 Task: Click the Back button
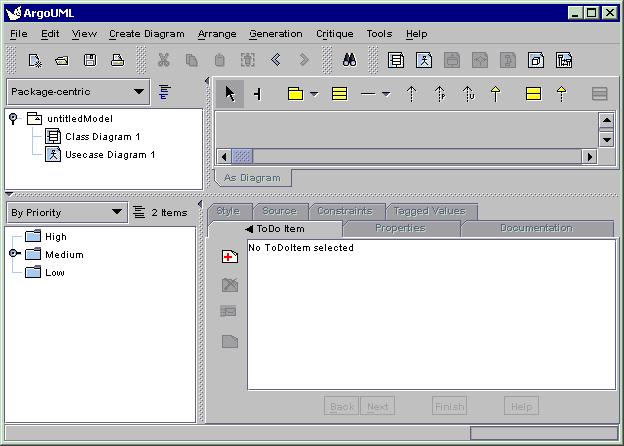(341, 406)
